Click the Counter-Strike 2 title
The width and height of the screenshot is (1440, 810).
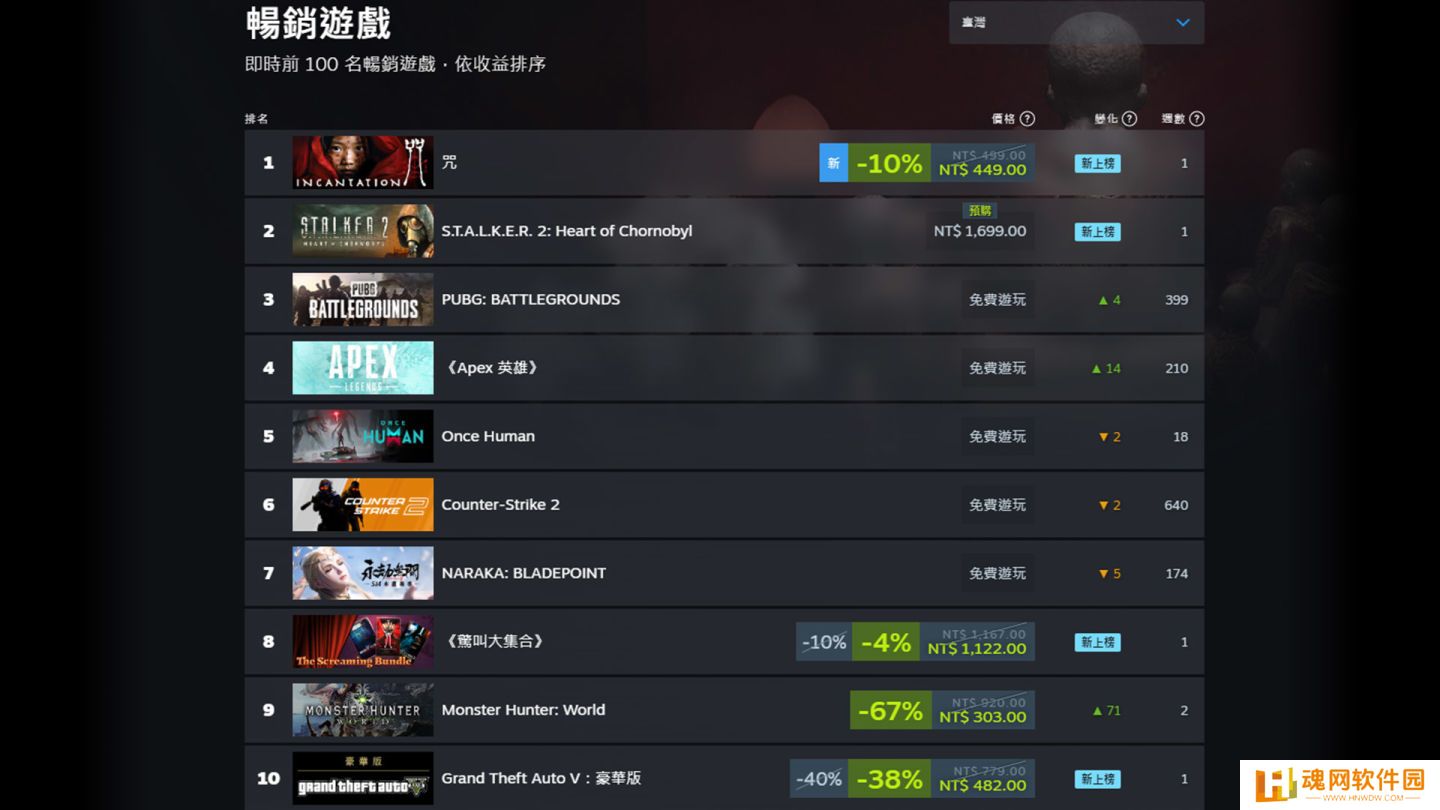tap(500, 505)
